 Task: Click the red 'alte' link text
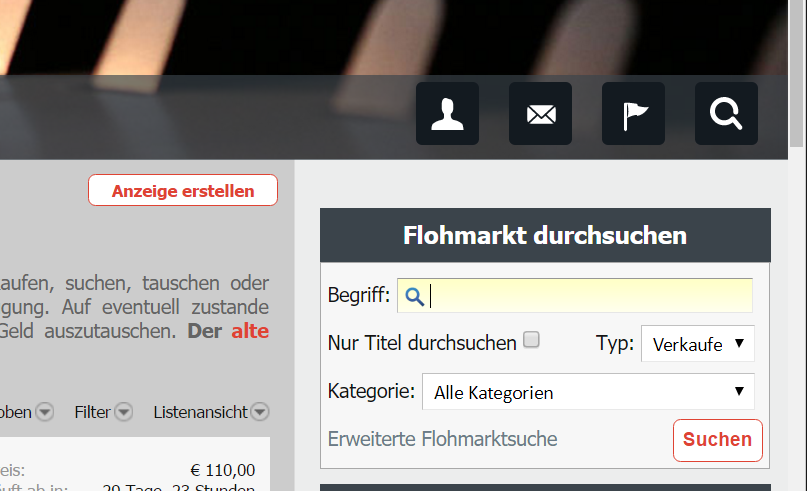coord(250,331)
